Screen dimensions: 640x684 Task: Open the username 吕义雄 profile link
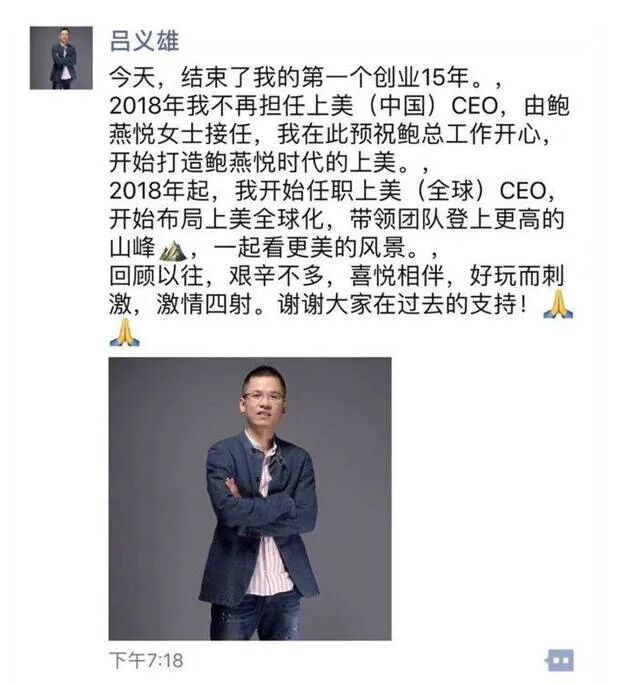click(144, 41)
